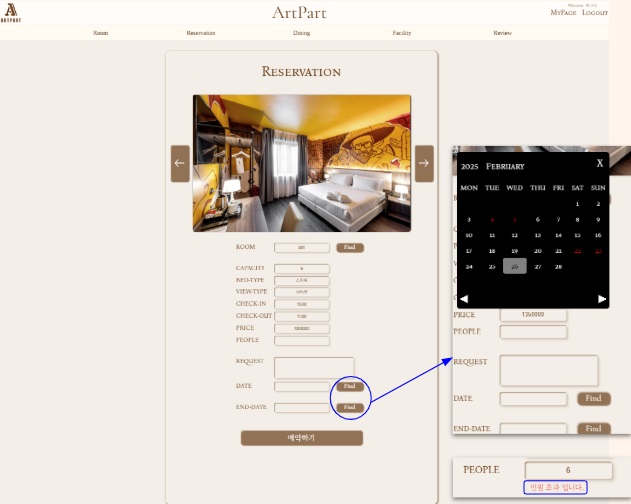Click the 예약하기 reservation button
Image resolution: width=631 pixels, height=504 pixels.
302,438
